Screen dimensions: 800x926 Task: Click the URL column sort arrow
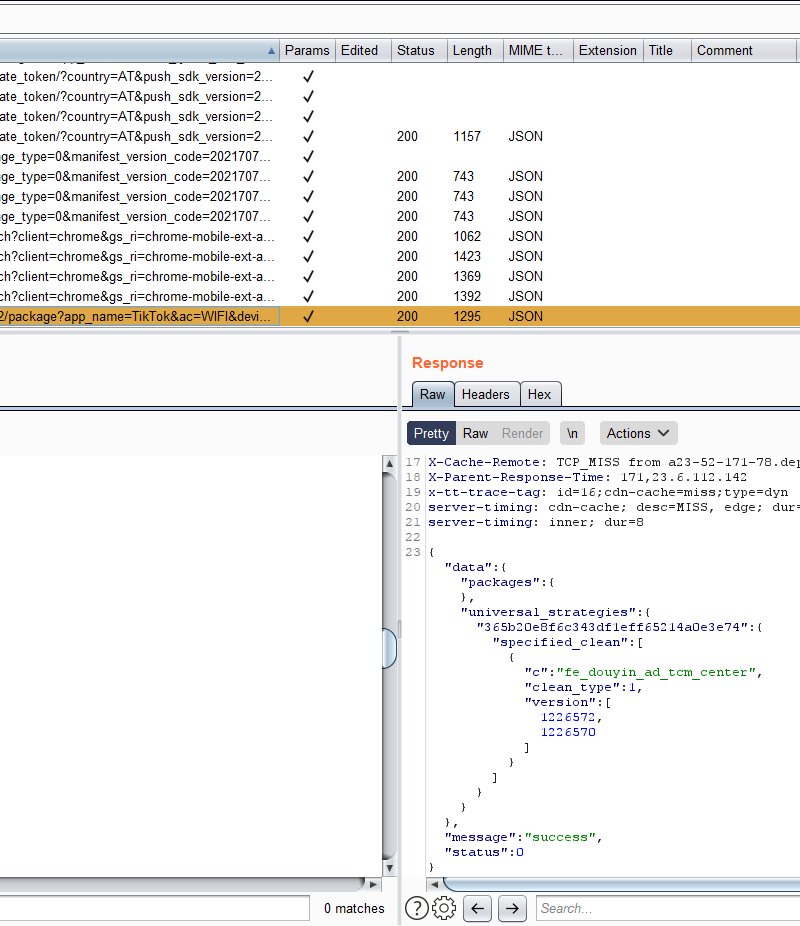(272, 51)
